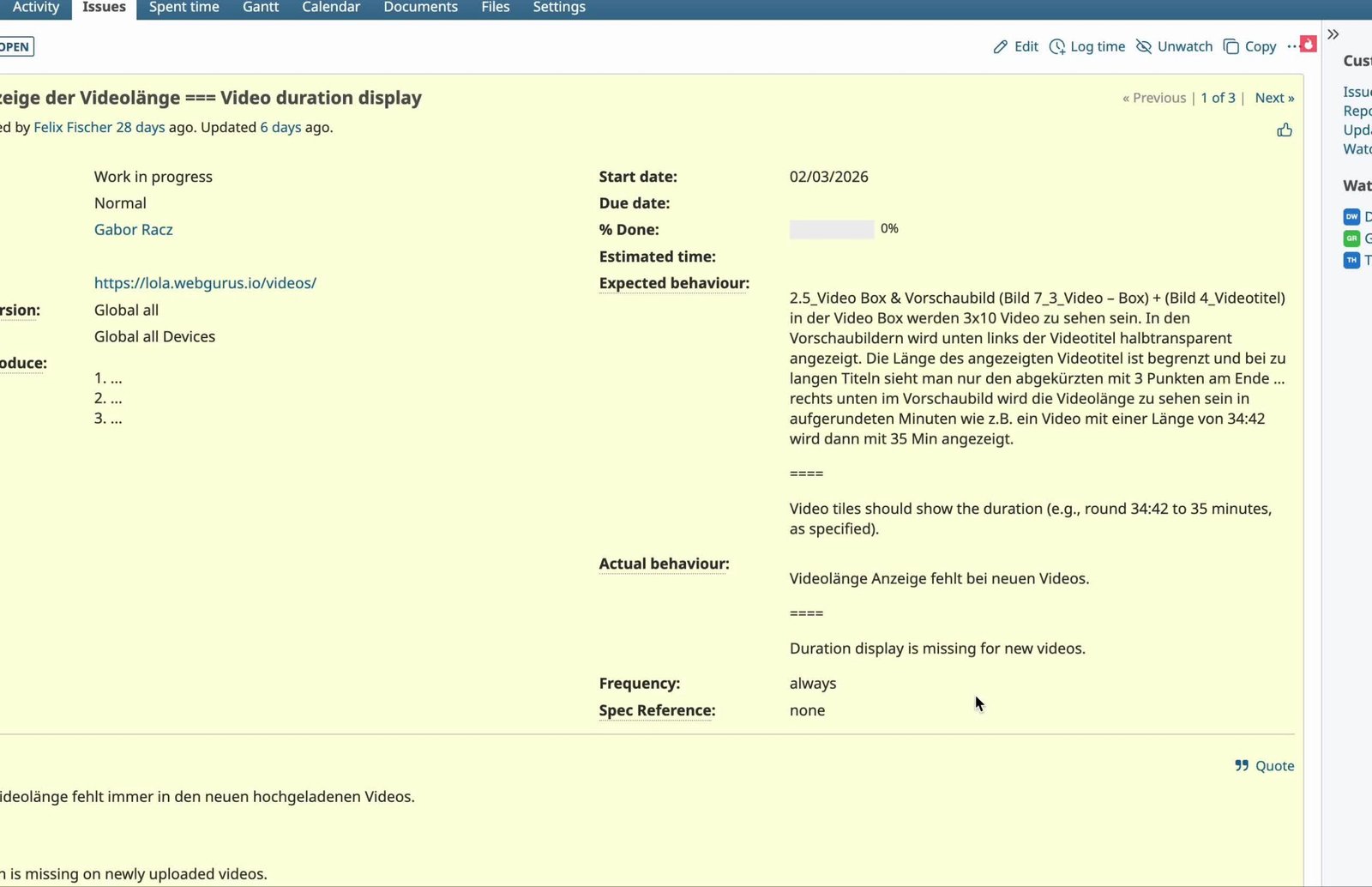The width and height of the screenshot is (1372, 887).
Task: Click the Edit text link
Action: point(1026,46)
